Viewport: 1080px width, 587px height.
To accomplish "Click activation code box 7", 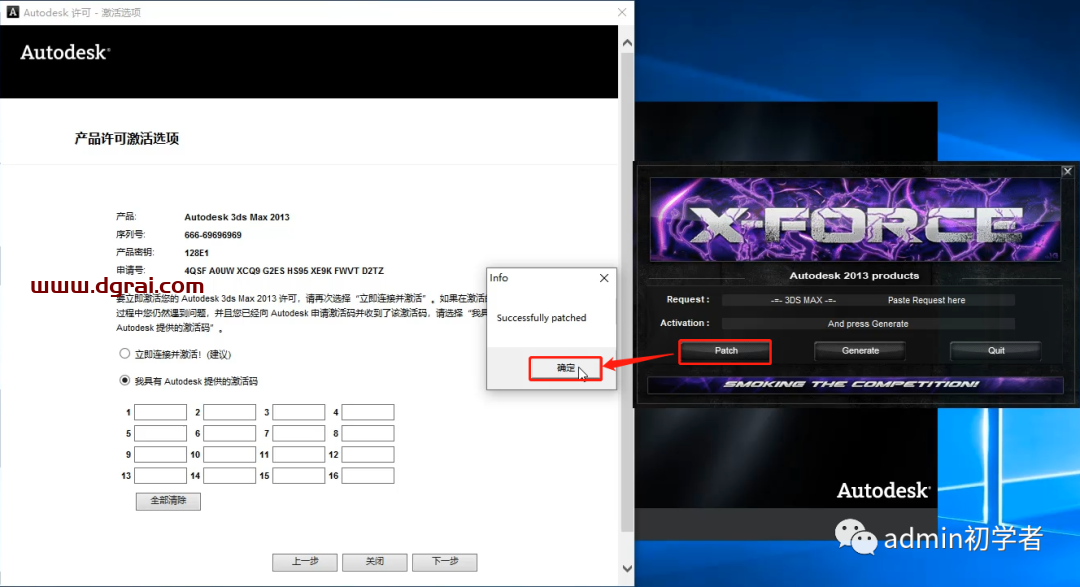I will [x=299, y=433].
